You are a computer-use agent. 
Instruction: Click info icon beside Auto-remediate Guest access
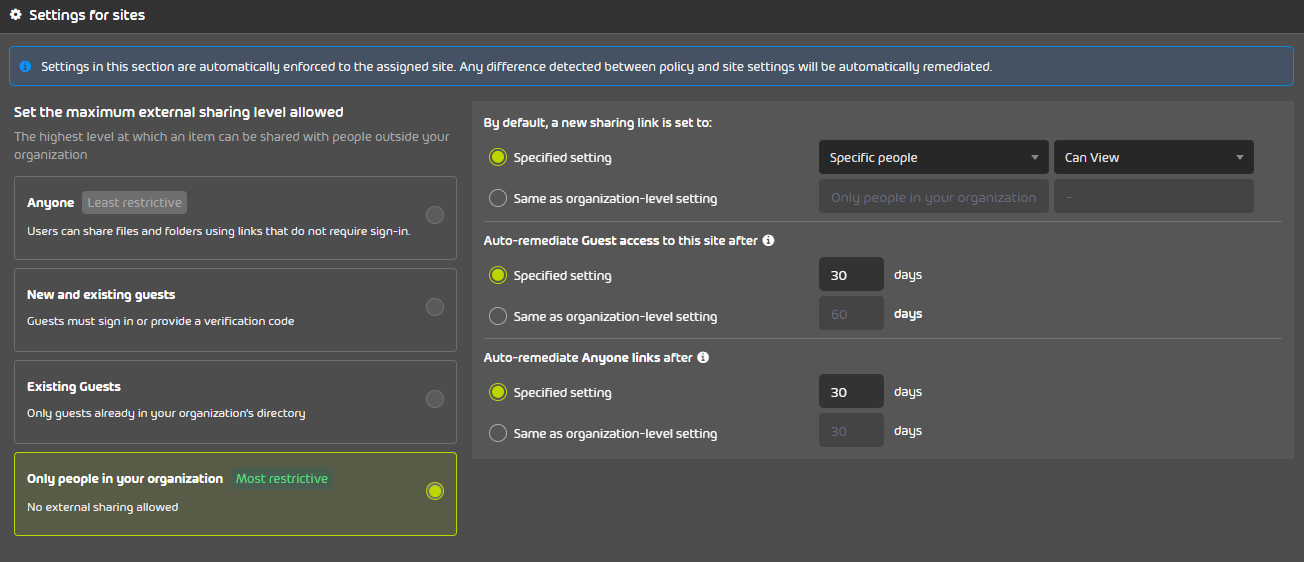coord(768,241)
